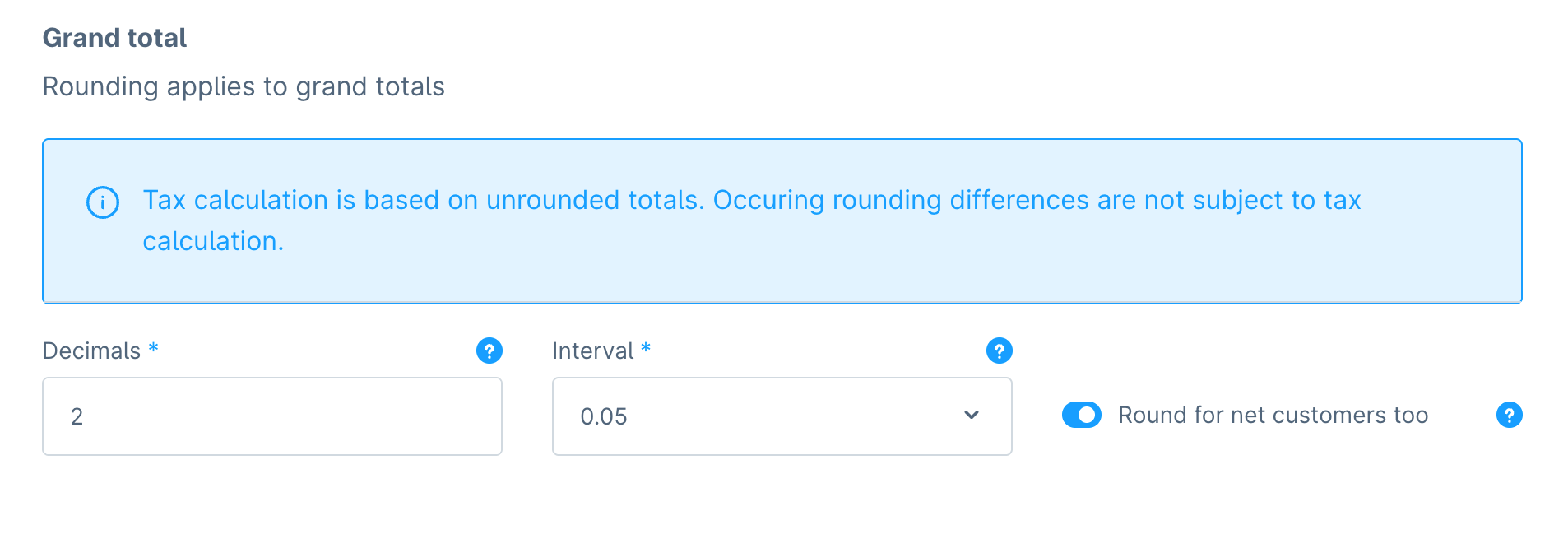Click the required asterisk next to Interval
This screenshot has width=1568, height=548.
[646, 349]
